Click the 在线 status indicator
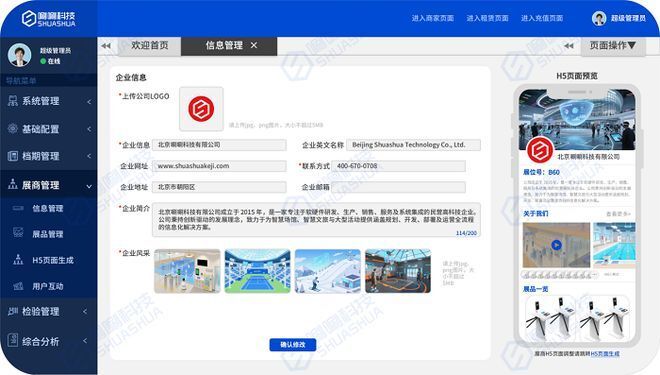Screen dimensions: 660x375 click(50, 61)
